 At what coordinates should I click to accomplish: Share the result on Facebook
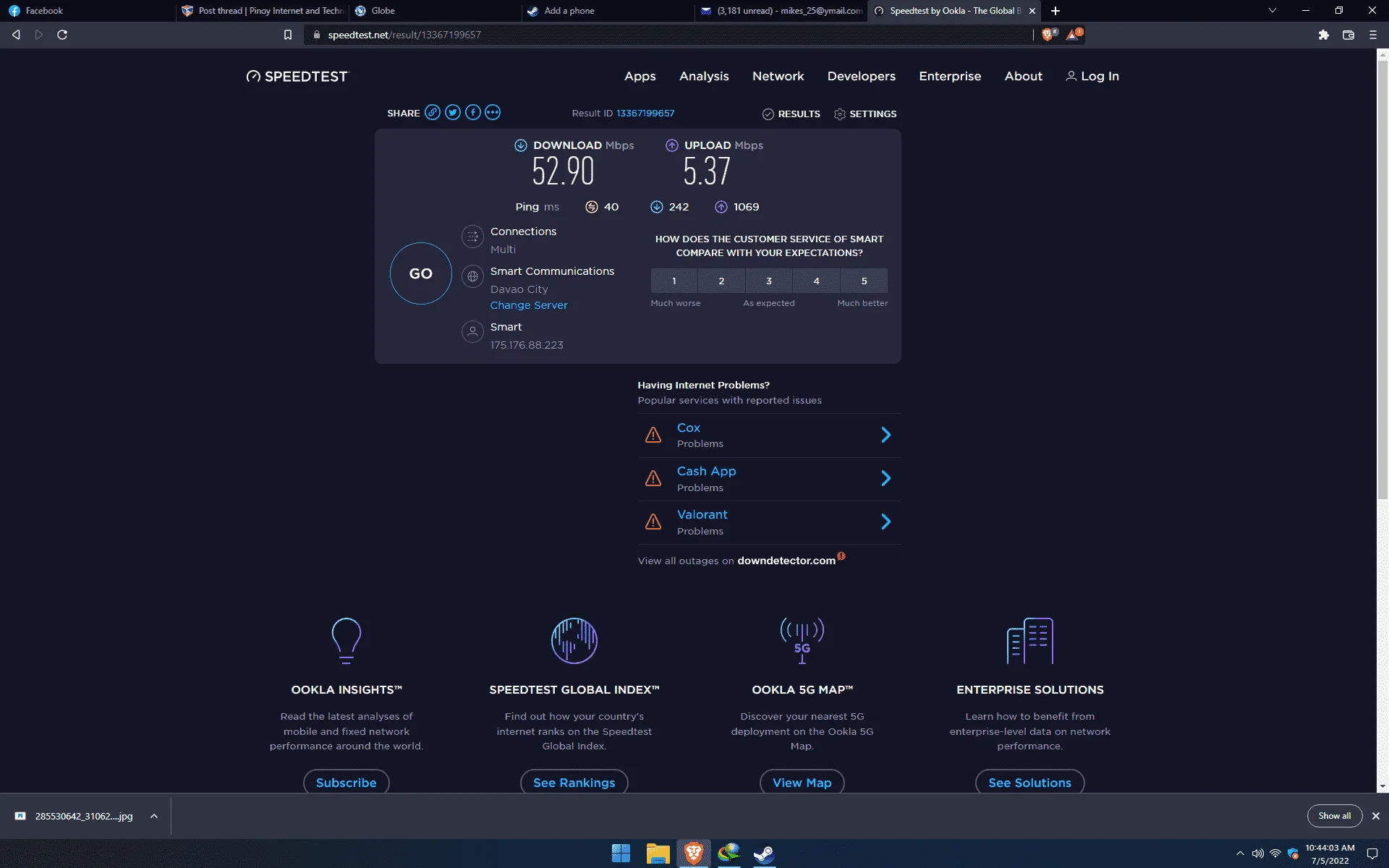tap(473, 112)
